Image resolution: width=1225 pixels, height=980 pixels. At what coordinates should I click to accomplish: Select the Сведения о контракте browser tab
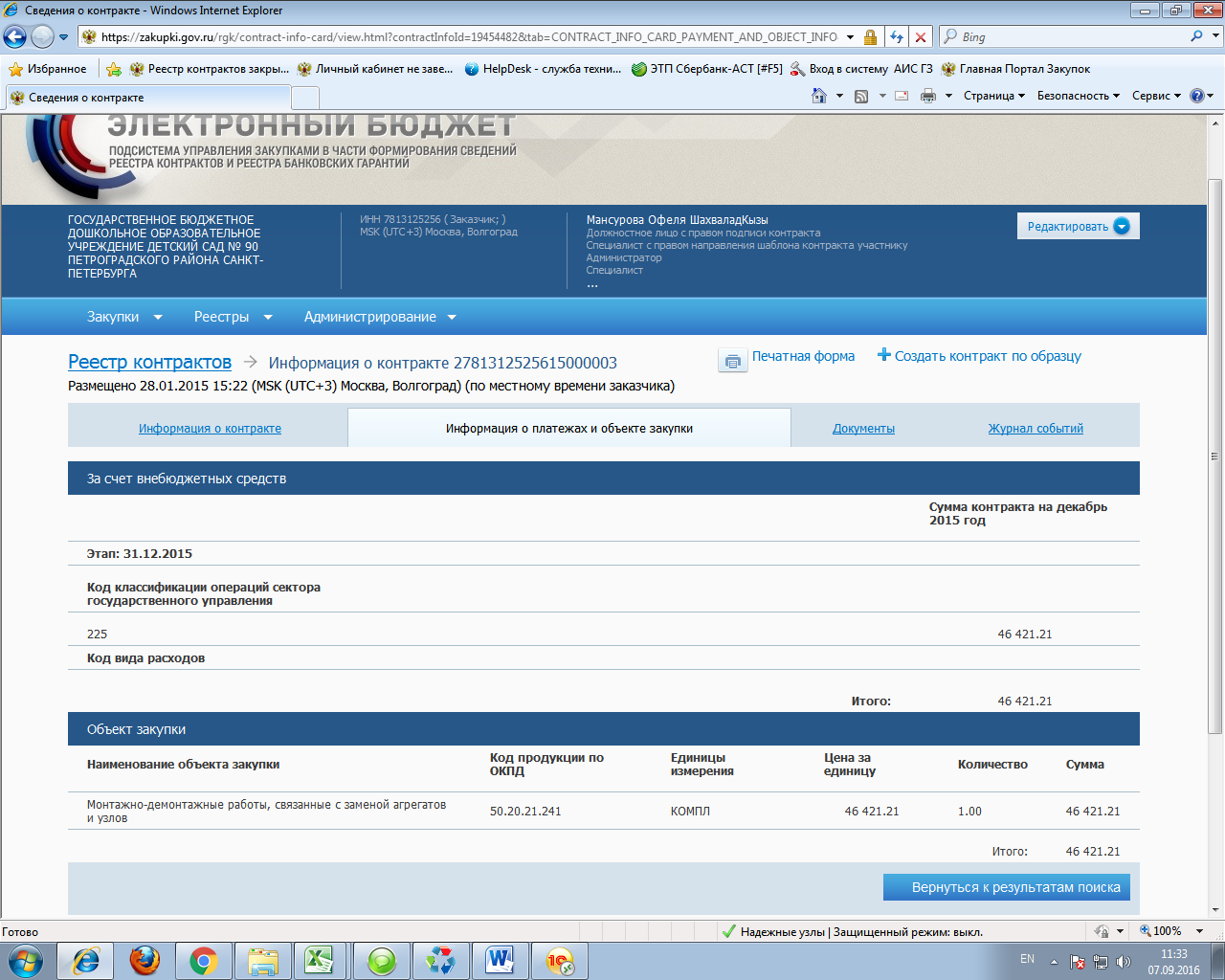click(x=147, y=98)
